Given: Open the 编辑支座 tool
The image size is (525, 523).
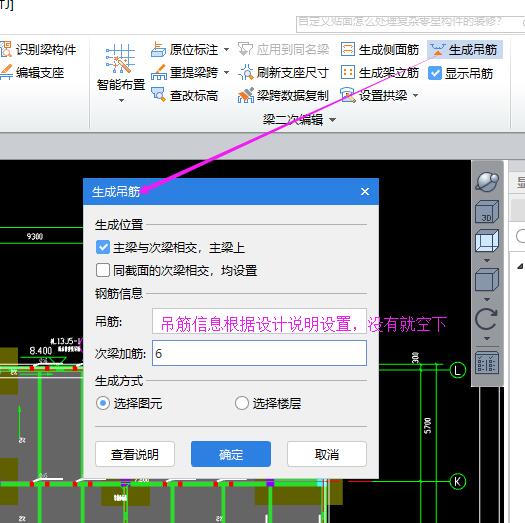Looking at the screenshot, I should [32, 72].
